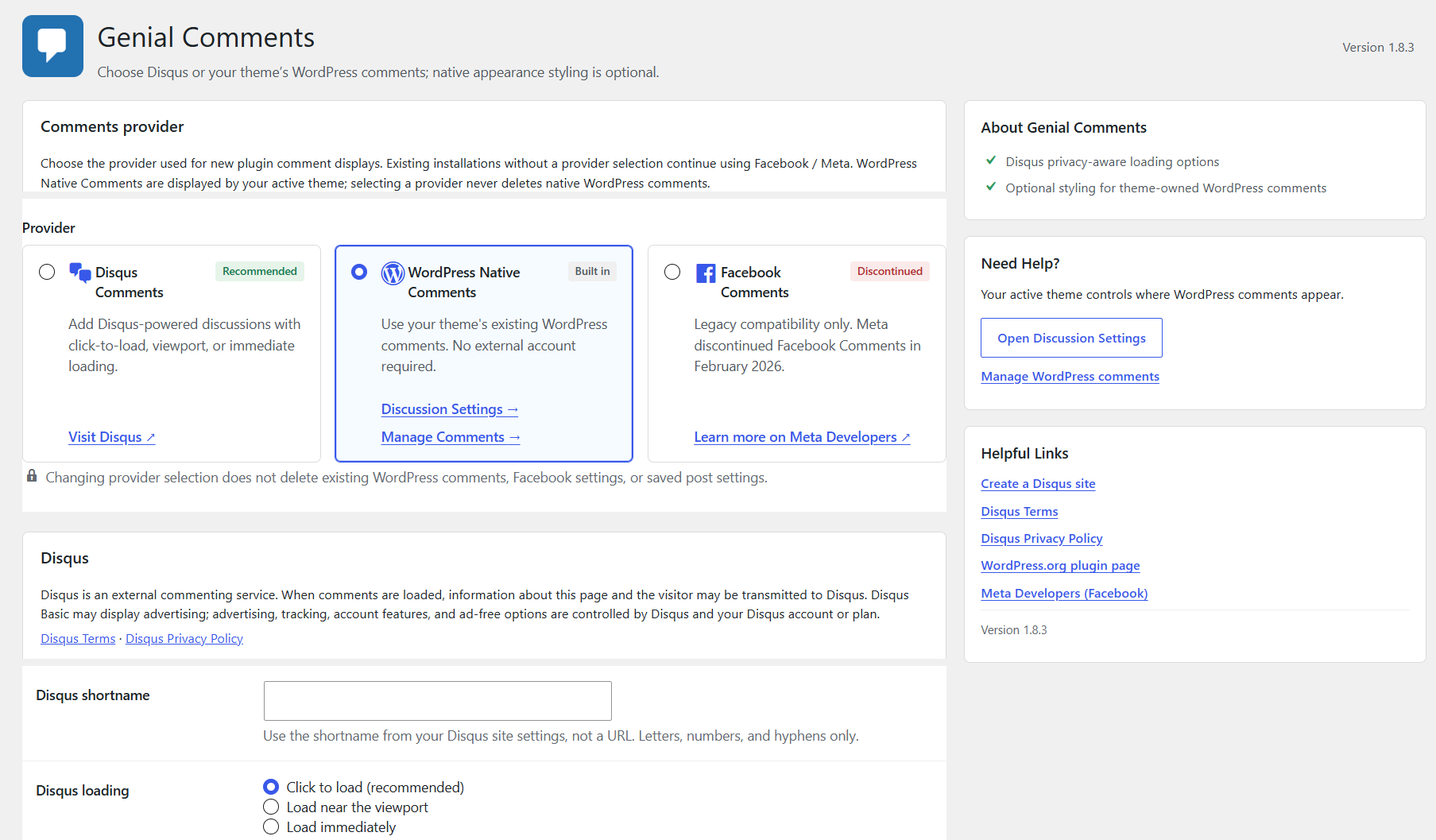This screenshot has width=1436, height=840.
Task: Visit WordPress.org plugin page link
Action: tap(1060, 566)
